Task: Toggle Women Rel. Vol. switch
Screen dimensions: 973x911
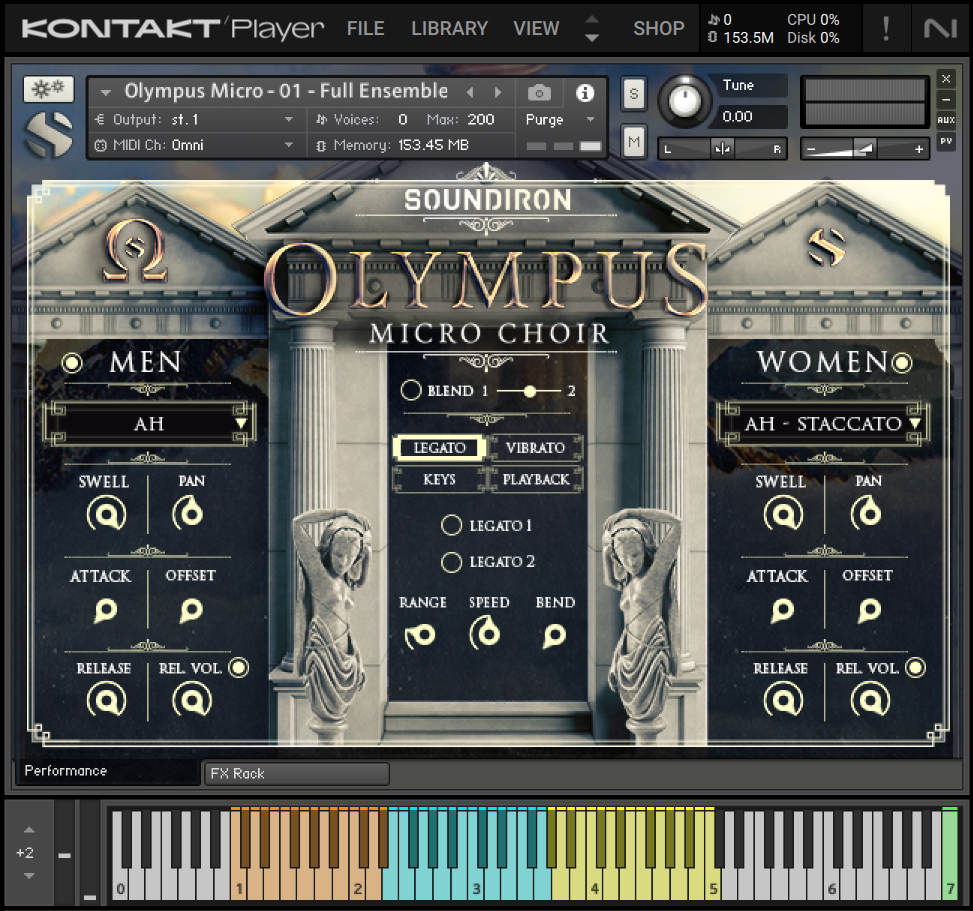Action: [x=915, y=668]
